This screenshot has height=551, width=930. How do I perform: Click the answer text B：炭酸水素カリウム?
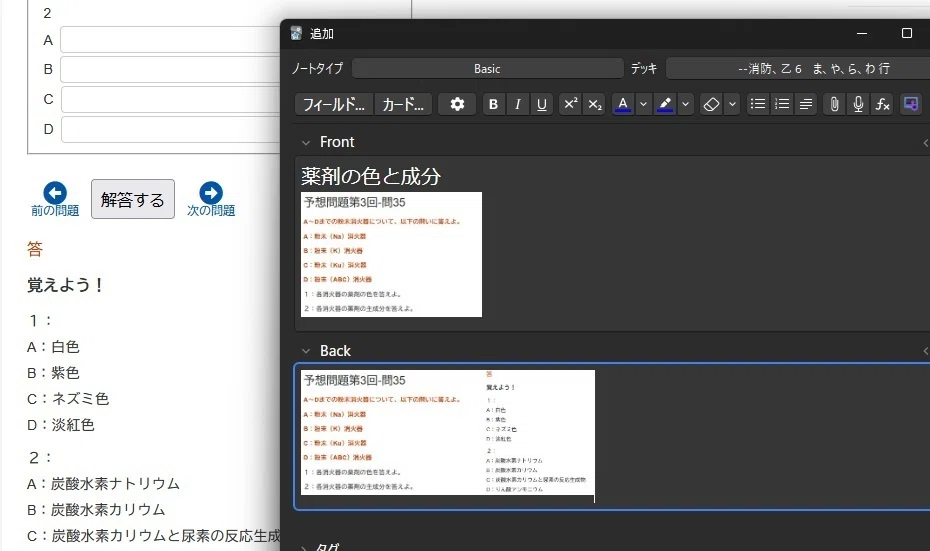(x=96, y=509)
